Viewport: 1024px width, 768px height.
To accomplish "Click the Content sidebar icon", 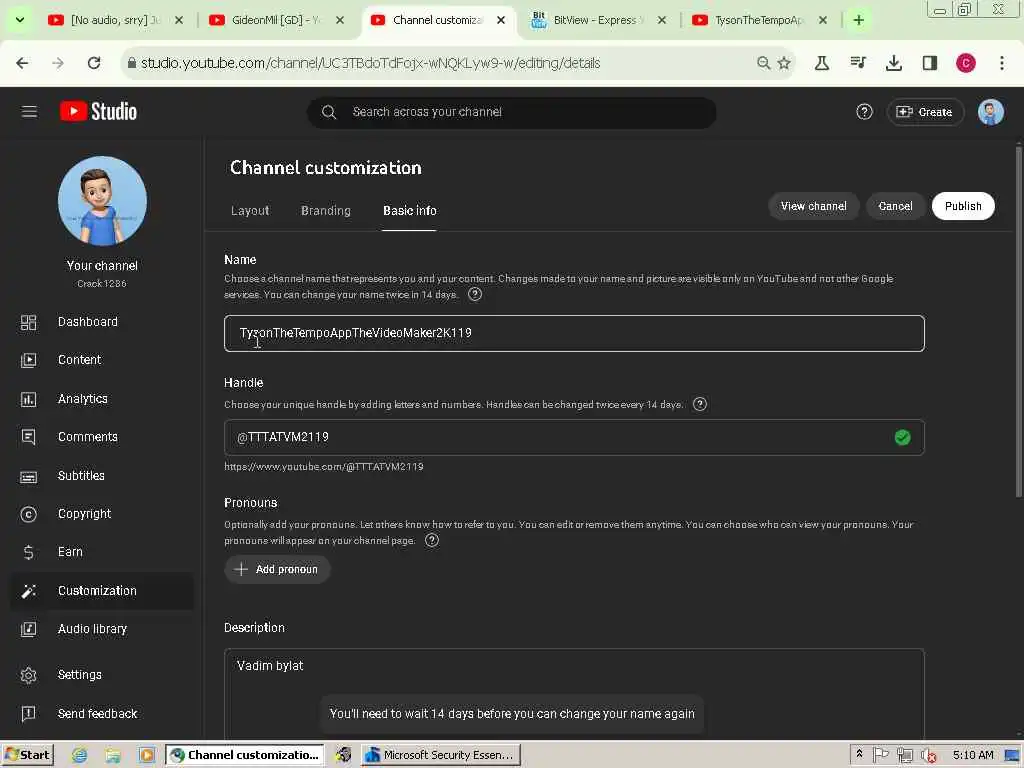I will coord(28,360).
